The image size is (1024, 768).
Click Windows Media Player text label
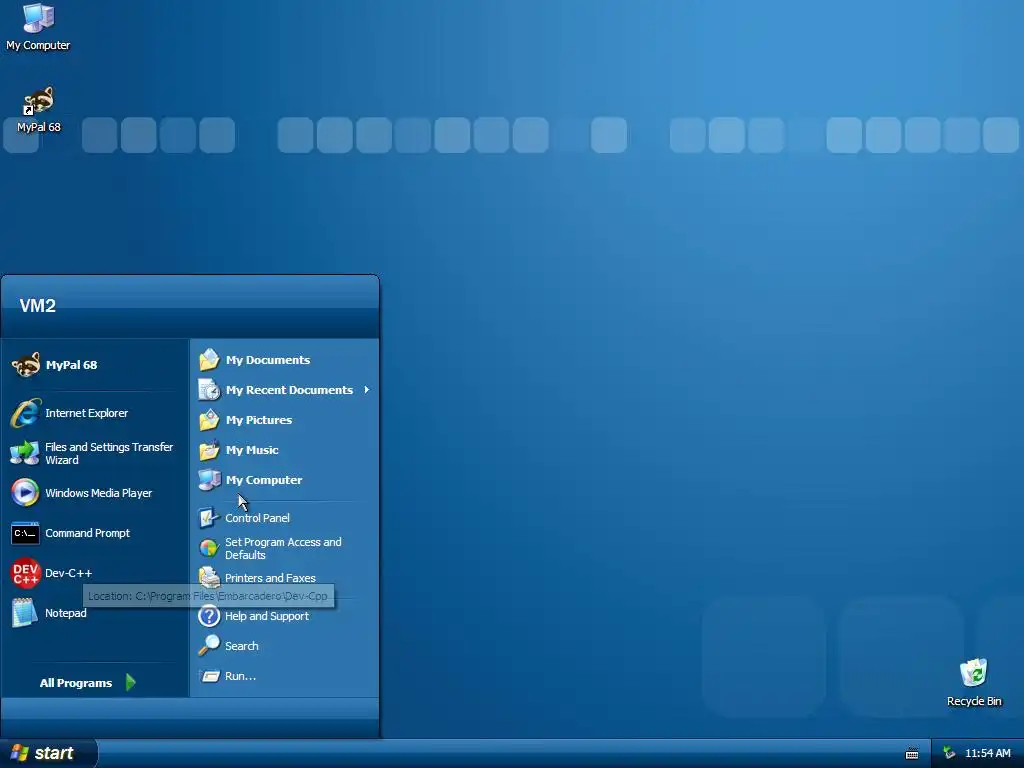99,493
